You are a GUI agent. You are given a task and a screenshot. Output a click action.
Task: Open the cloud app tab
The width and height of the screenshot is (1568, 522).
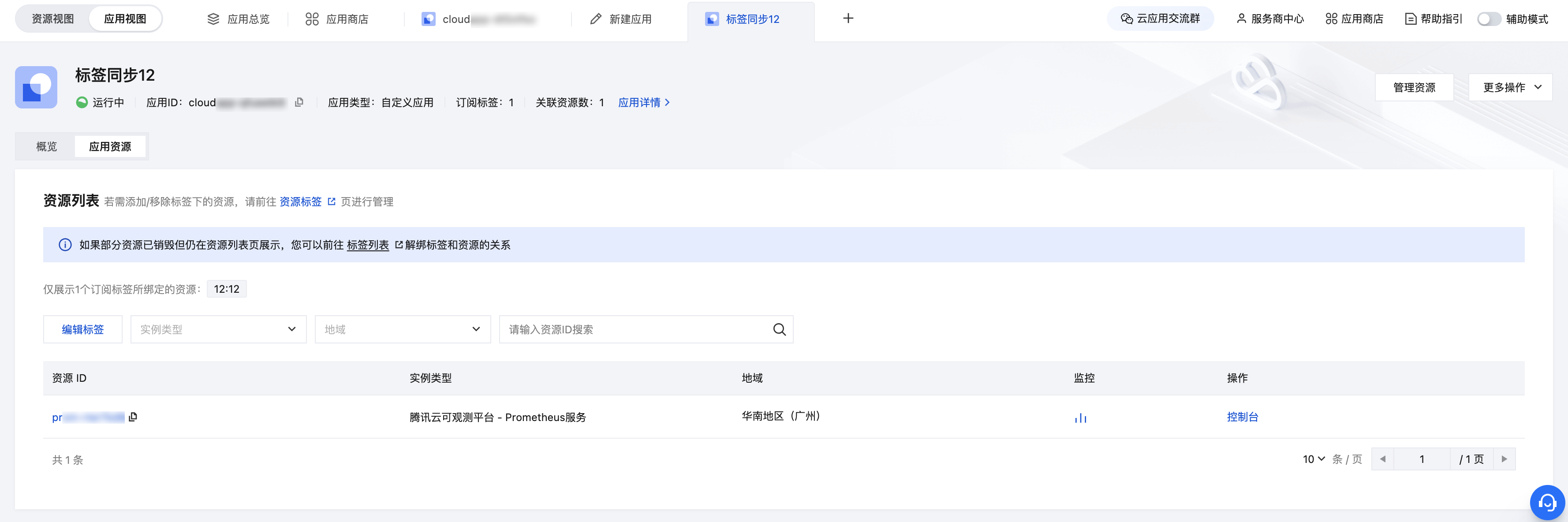coord(478,19)
